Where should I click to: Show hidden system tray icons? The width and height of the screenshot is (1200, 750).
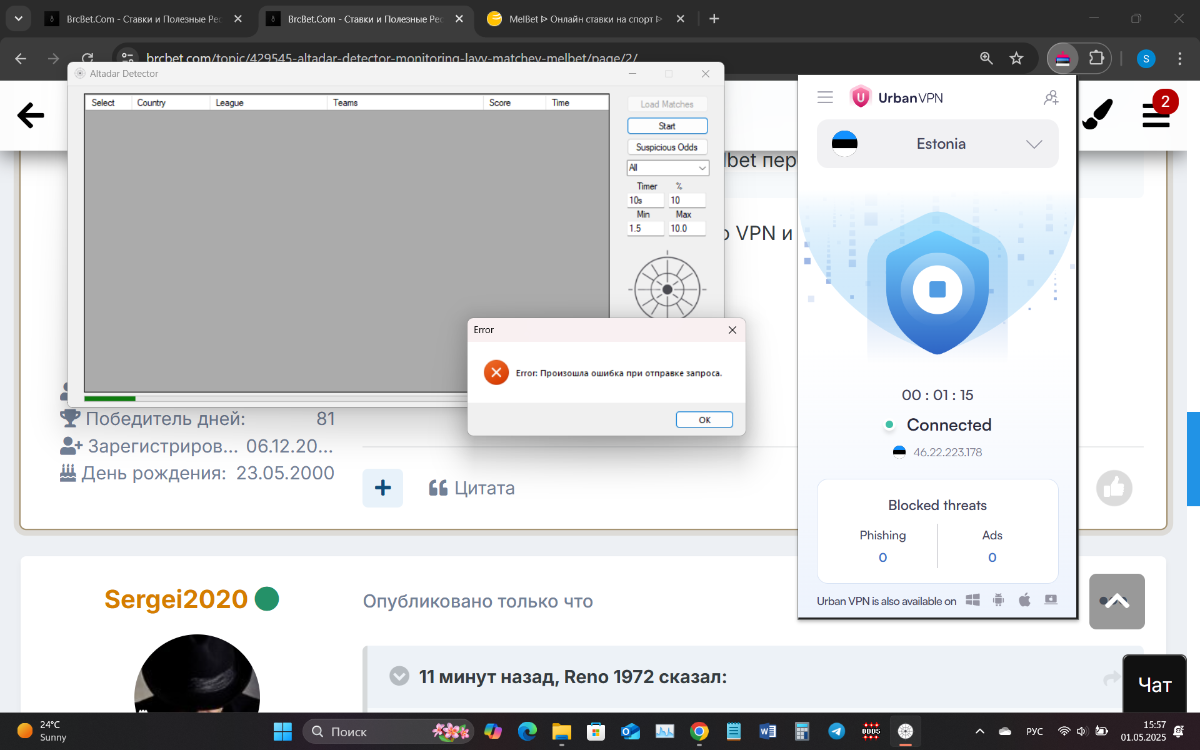click(980, 731)
